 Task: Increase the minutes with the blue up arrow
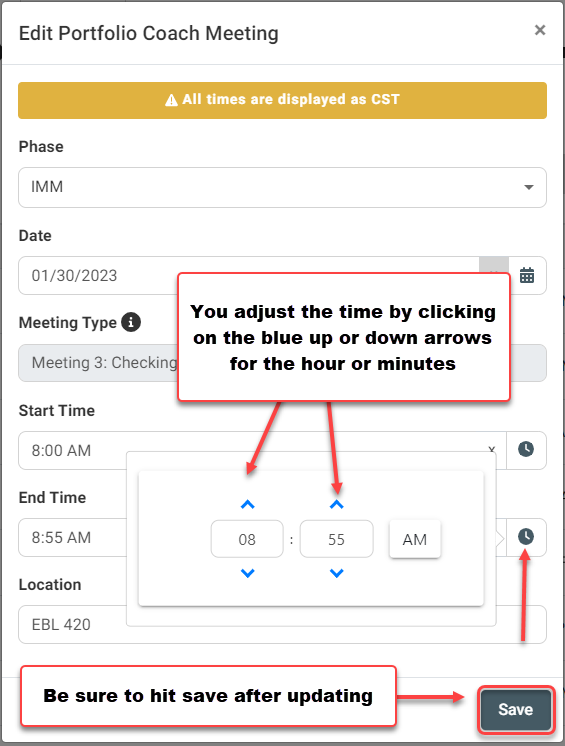[337, 504]
